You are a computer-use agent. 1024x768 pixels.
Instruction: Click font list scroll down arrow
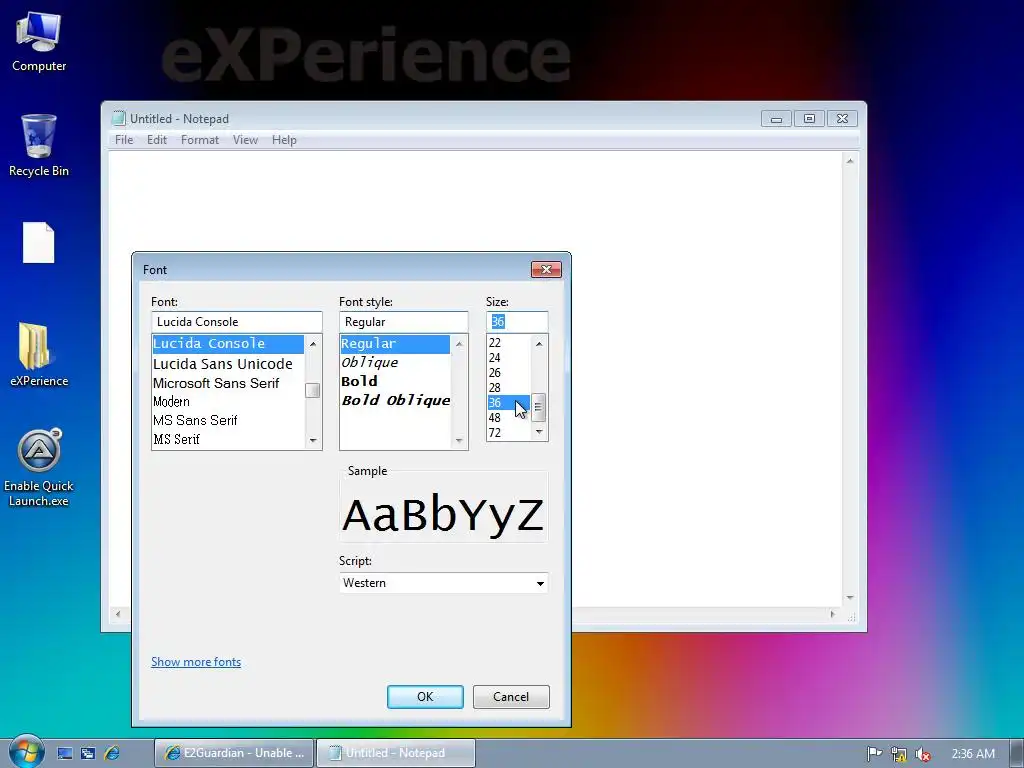click(313, 441)
